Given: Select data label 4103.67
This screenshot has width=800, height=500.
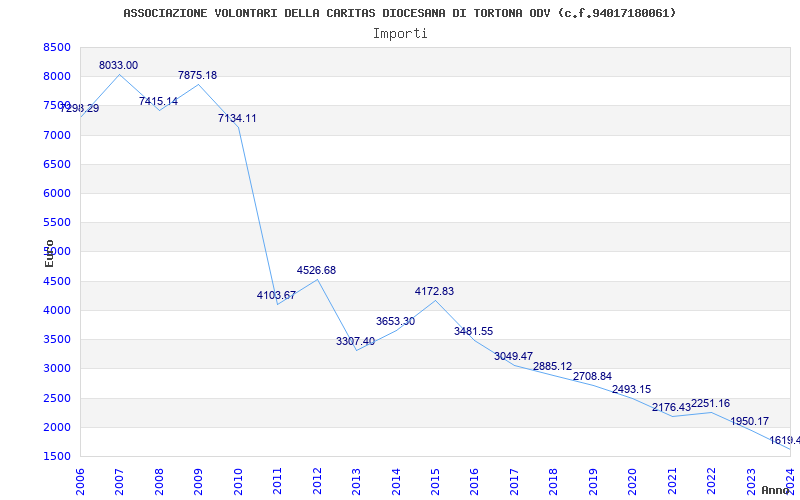Looking at the screenshot, I should point(276,295).
